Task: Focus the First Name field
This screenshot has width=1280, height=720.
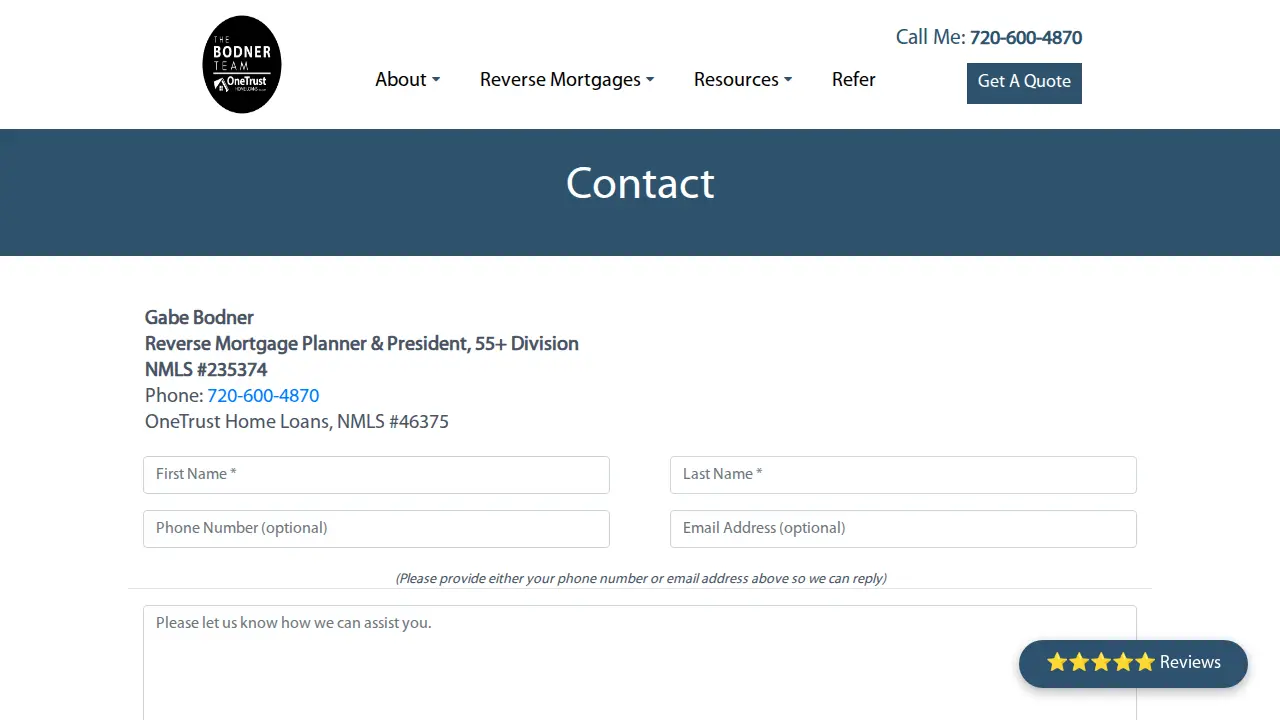Action: point(376,475)
